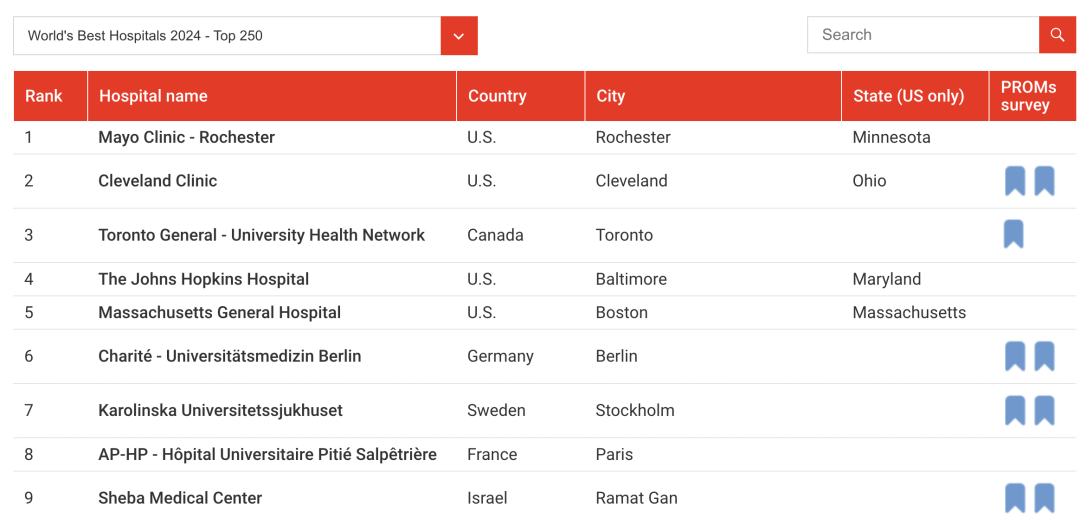Viewport: 1080px width, 524px height.
Task: Click second bookmark icon in Cleveland Clinic row
Action: click(1044, 181)
